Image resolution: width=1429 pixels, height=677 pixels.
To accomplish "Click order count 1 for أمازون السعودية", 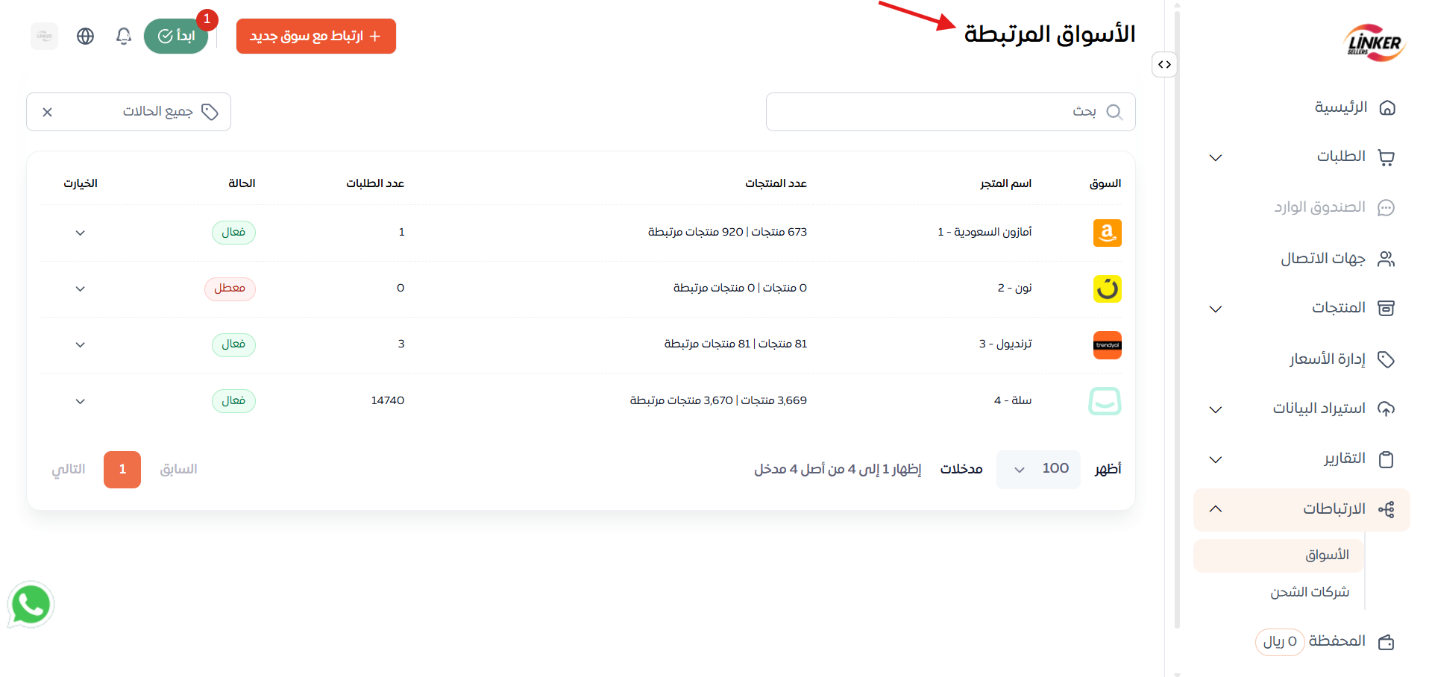I will coord(401,232).
